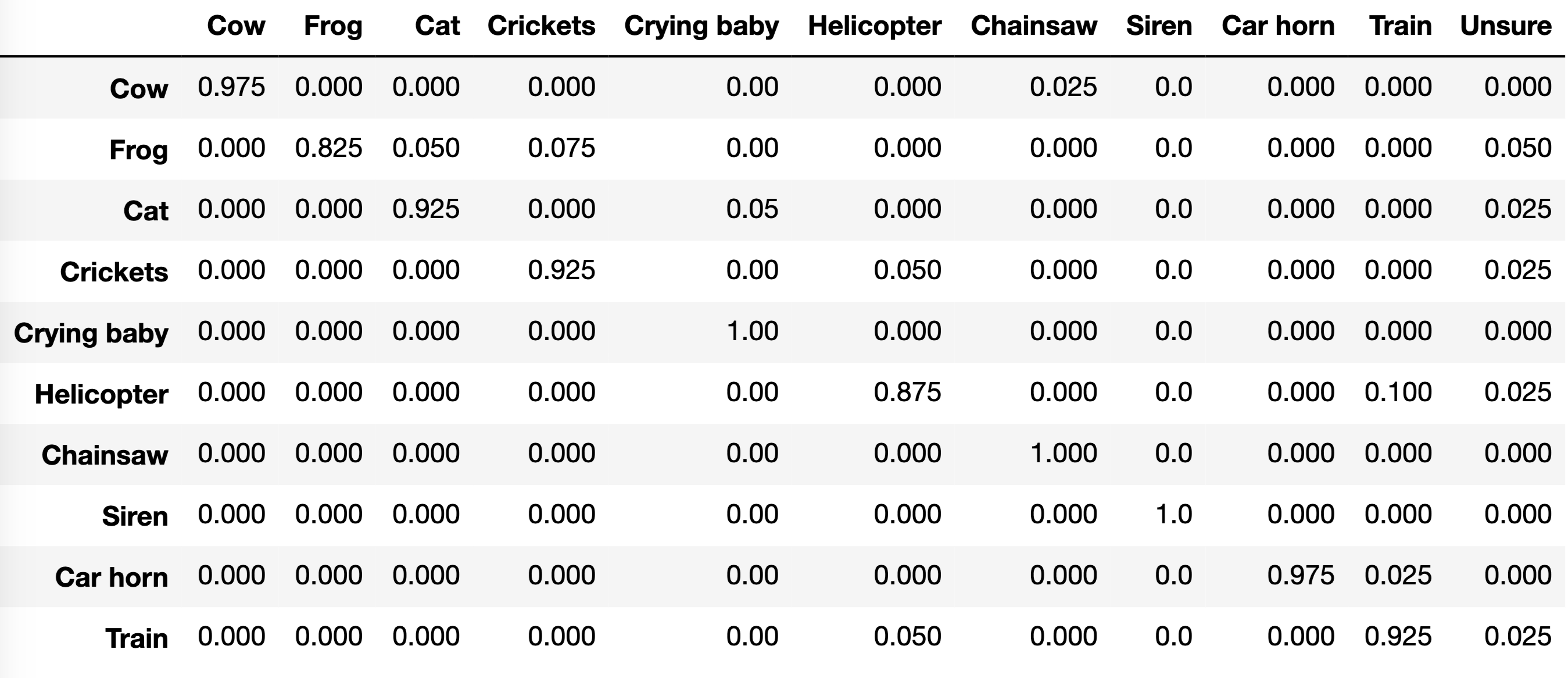Viewport: 1568px width, 678px height.
Task: Click the Helicopter column header
Action: [x=874, y=26]
